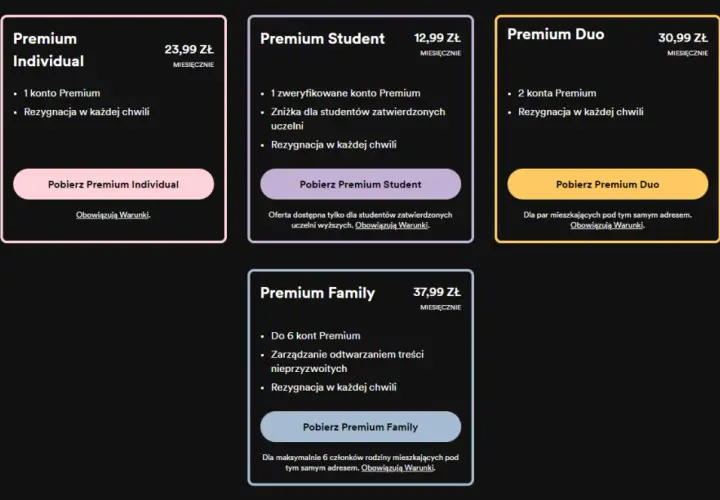Click the 12,99 ZŁ monthly price

(437, 38)
